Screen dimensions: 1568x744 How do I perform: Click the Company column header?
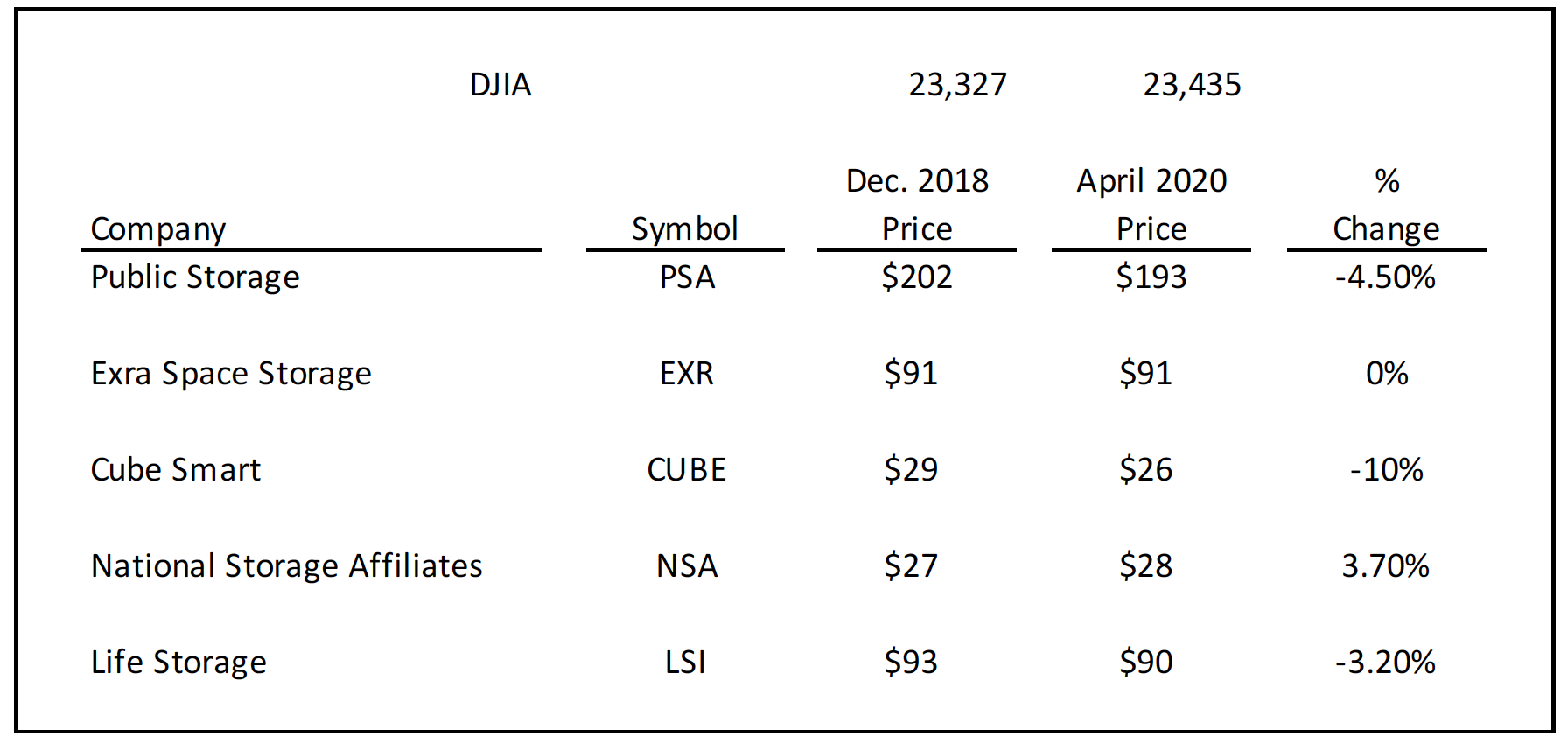[x=158, y=229]
